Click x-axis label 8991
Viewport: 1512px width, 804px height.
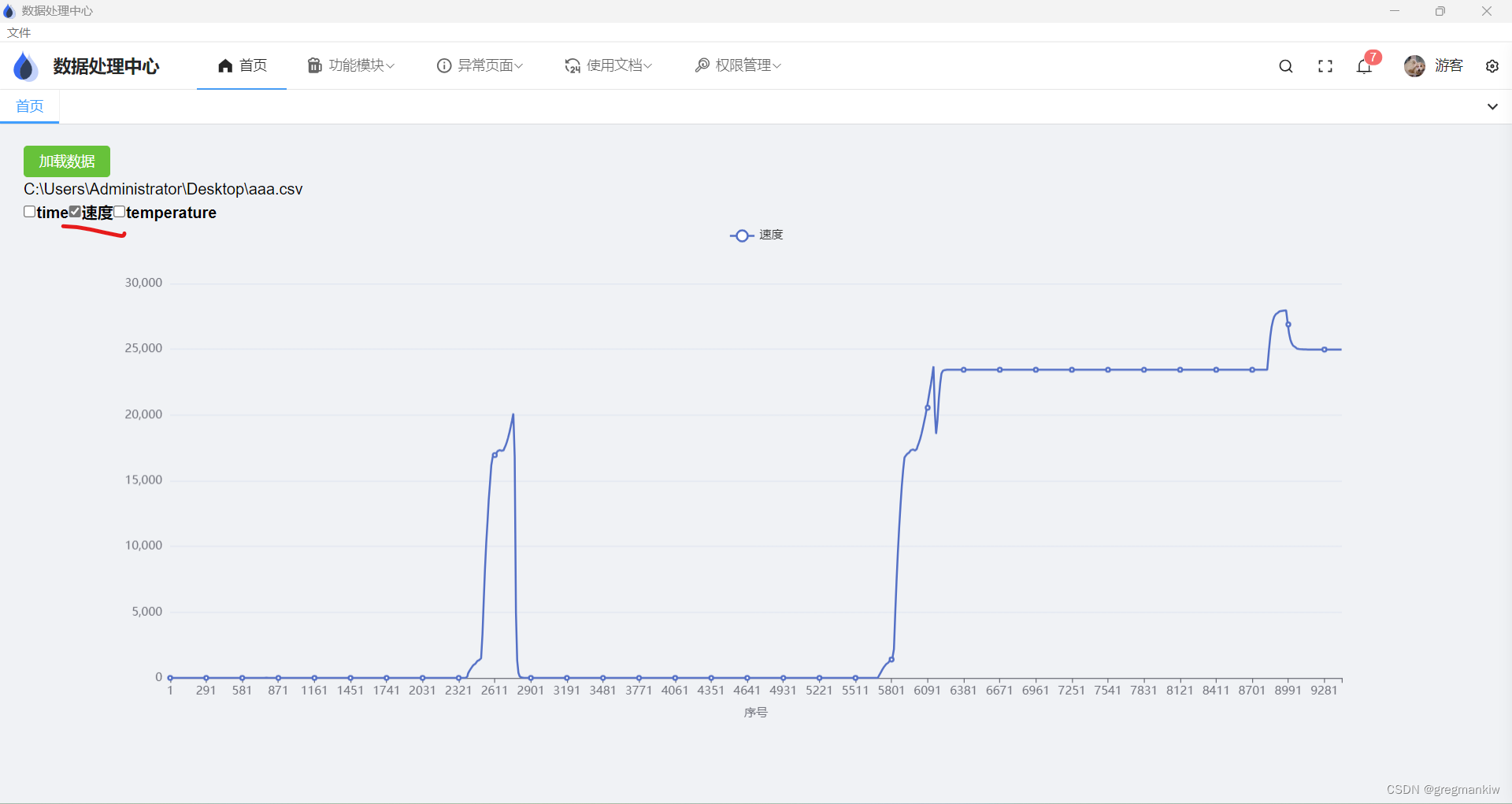click(x=1288, y=690)
